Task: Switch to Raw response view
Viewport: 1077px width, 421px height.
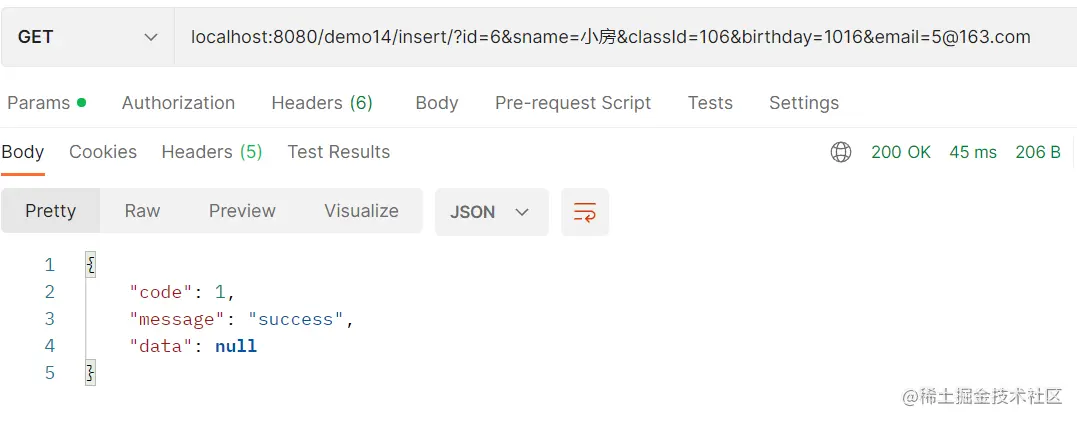Action: (x=142, y=211)
